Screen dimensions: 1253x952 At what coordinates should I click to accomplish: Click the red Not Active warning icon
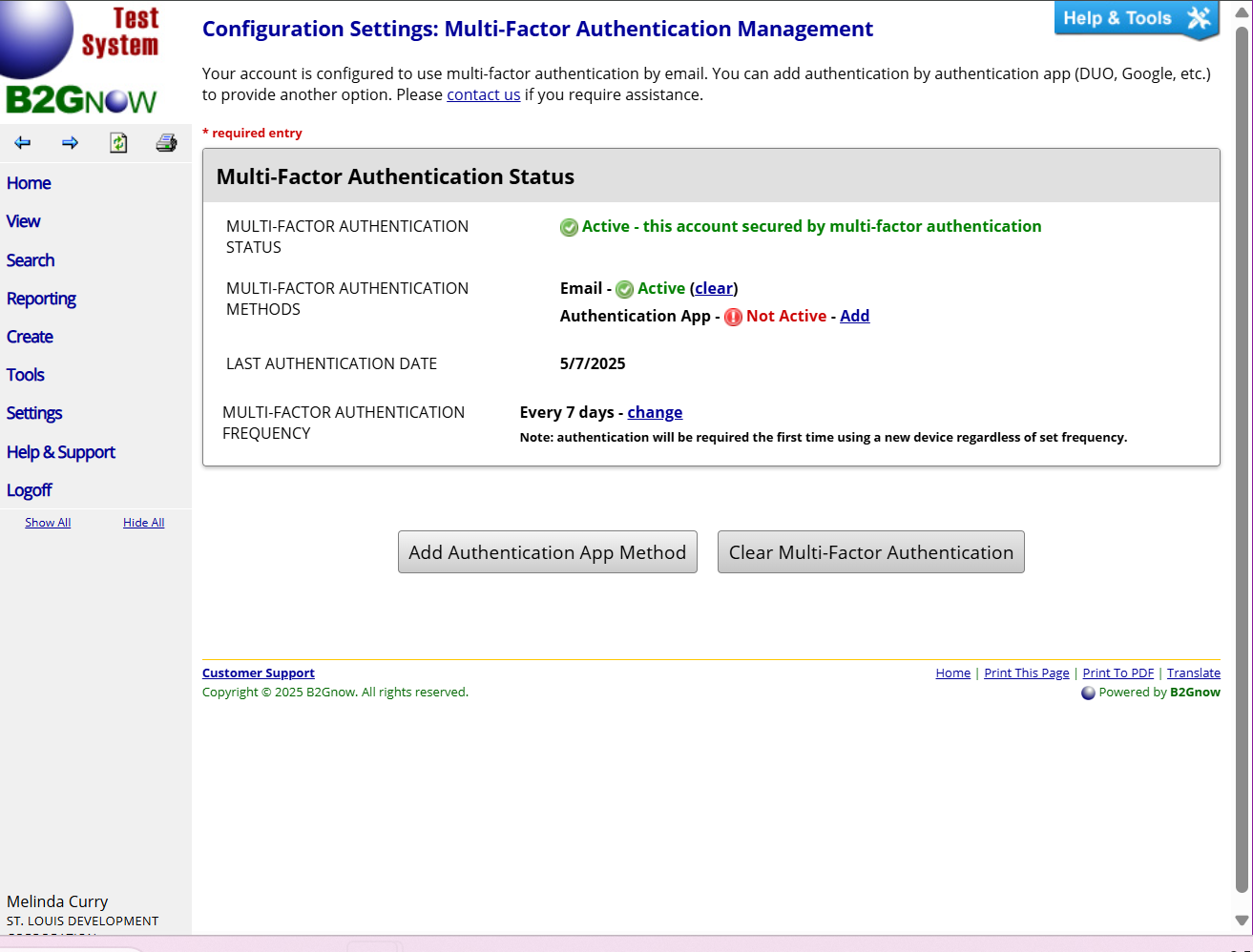click(x=733, y=317)
